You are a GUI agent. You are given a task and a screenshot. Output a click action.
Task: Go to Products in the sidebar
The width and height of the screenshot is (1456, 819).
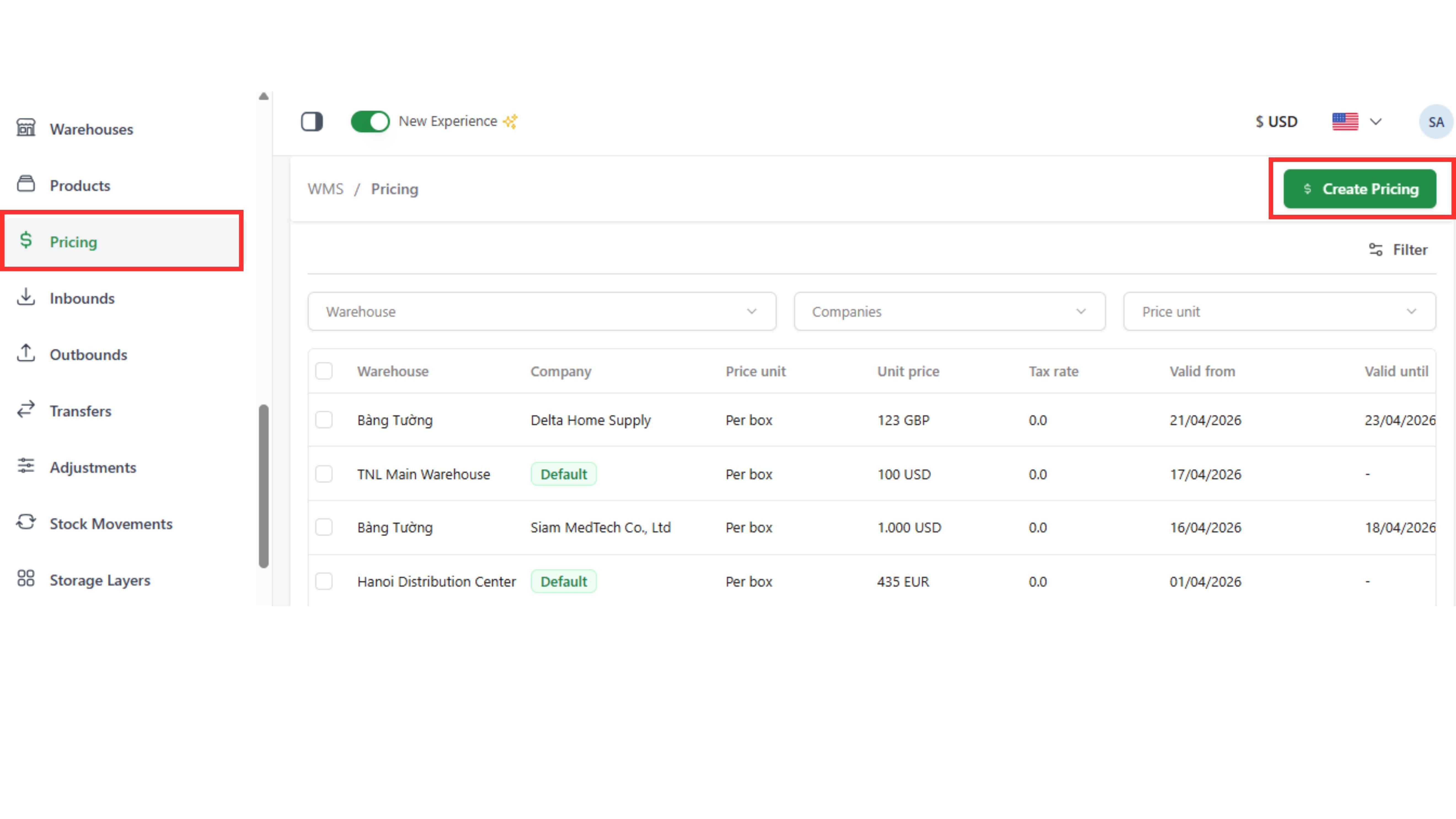[x=80, y=185]
